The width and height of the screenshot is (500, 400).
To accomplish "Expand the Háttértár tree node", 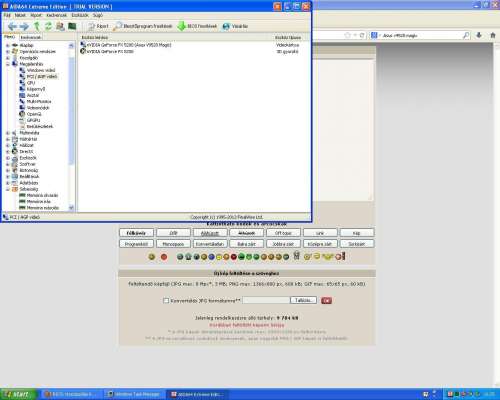I will tap(8, 139).
